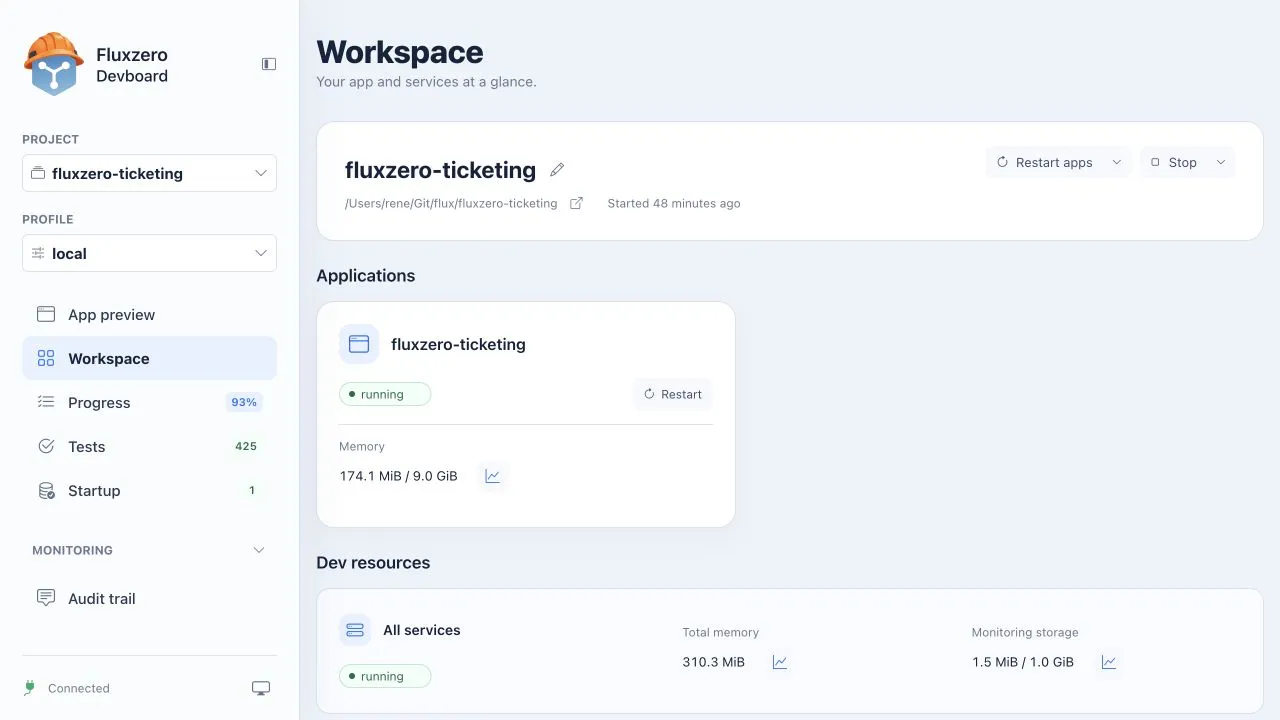Click the Audit trail message icon
This screenshot has height=720, width=1280.
click(46, 598)
